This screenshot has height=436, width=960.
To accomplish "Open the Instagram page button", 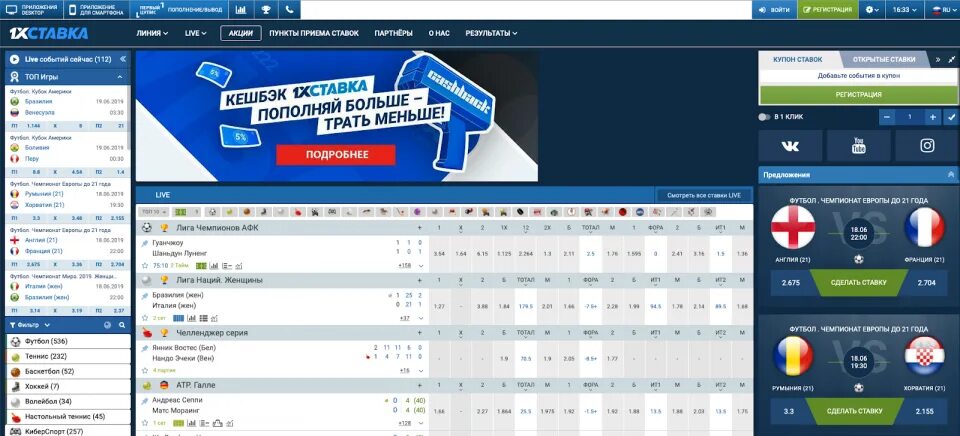I will click(x=928, y=146).
